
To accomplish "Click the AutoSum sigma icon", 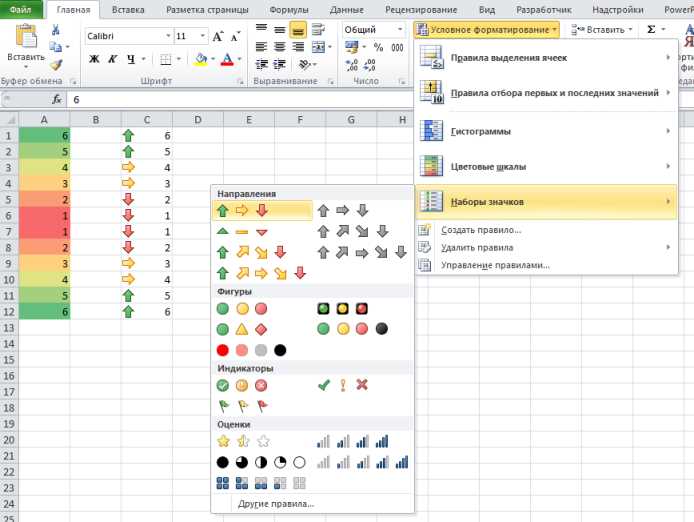I will 651,30.
